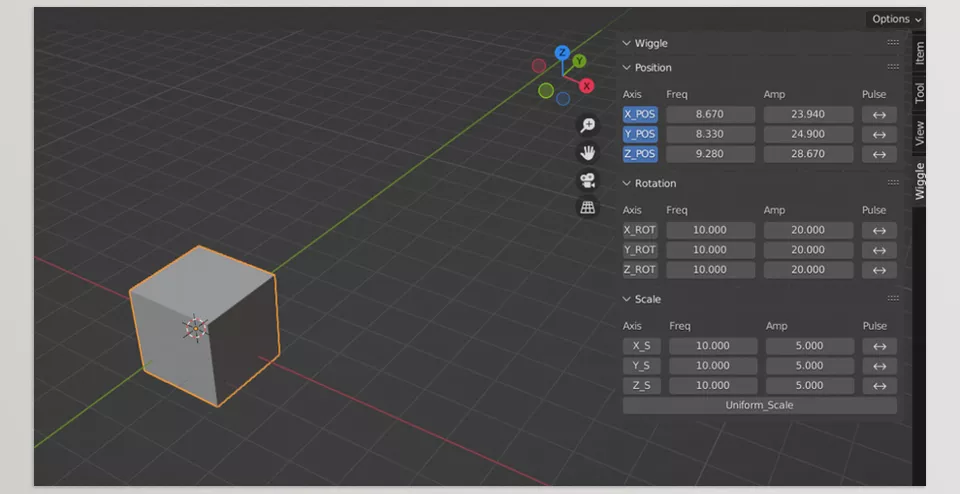Disable the Y_POS axis toggle
The width and height of the screenshot is (960, 494).
[640, 134]
